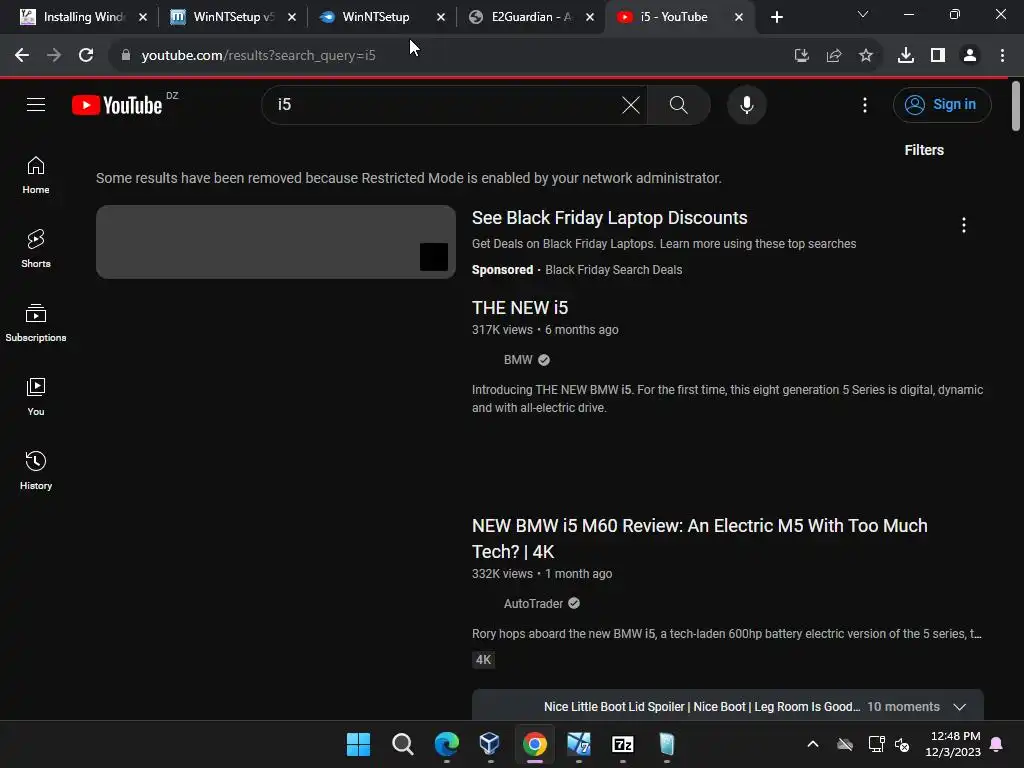Expand the 10 moments chevron
This screenshot has height=768, width=1024.
click(959, 707)
